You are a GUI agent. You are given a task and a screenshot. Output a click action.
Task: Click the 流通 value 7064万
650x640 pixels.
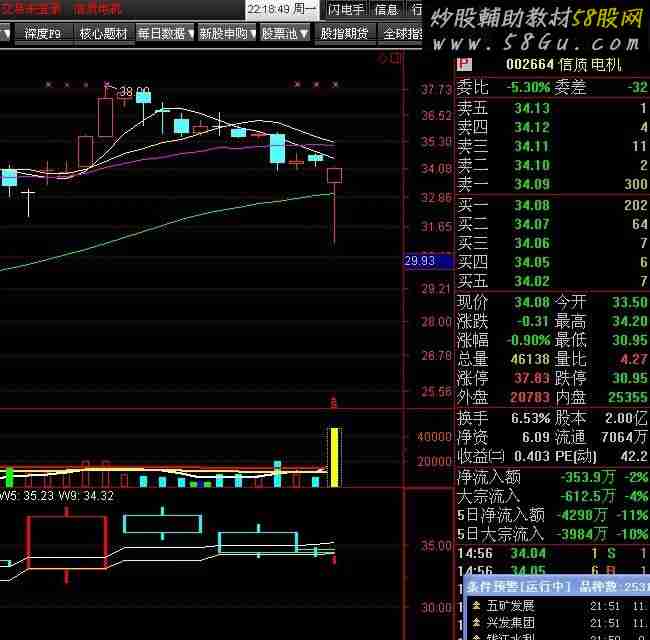tap(624, 437)
